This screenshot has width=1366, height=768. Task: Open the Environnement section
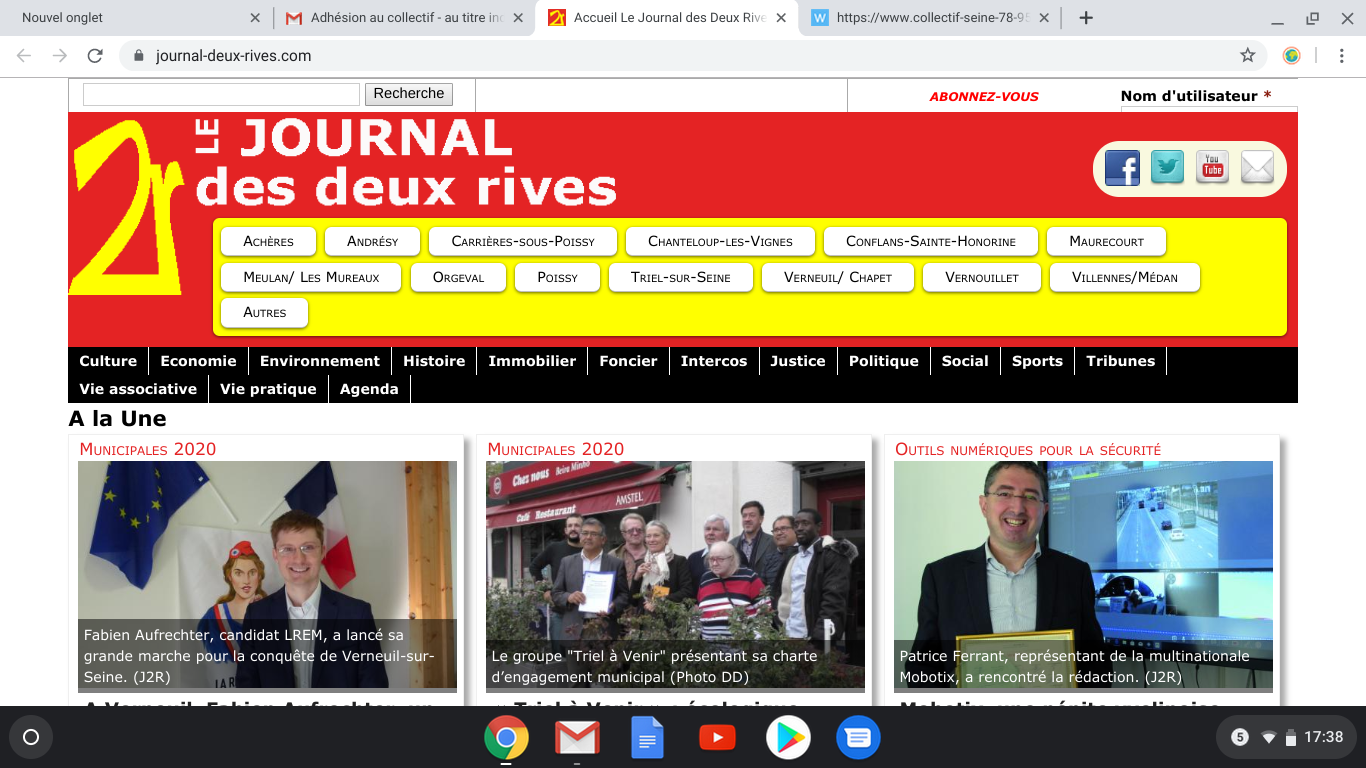point(320,361)
